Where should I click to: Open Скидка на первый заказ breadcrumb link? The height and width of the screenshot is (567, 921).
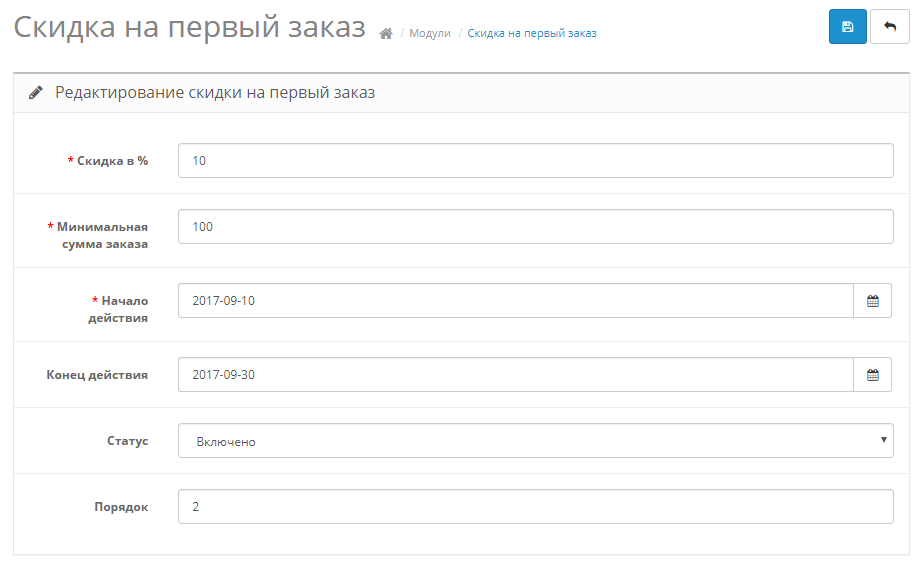pos(532,33)
